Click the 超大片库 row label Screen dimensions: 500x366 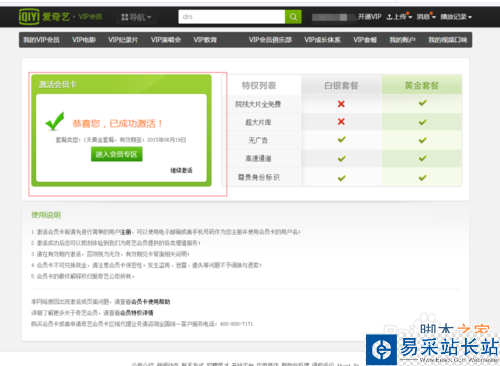tap(258, 122)
